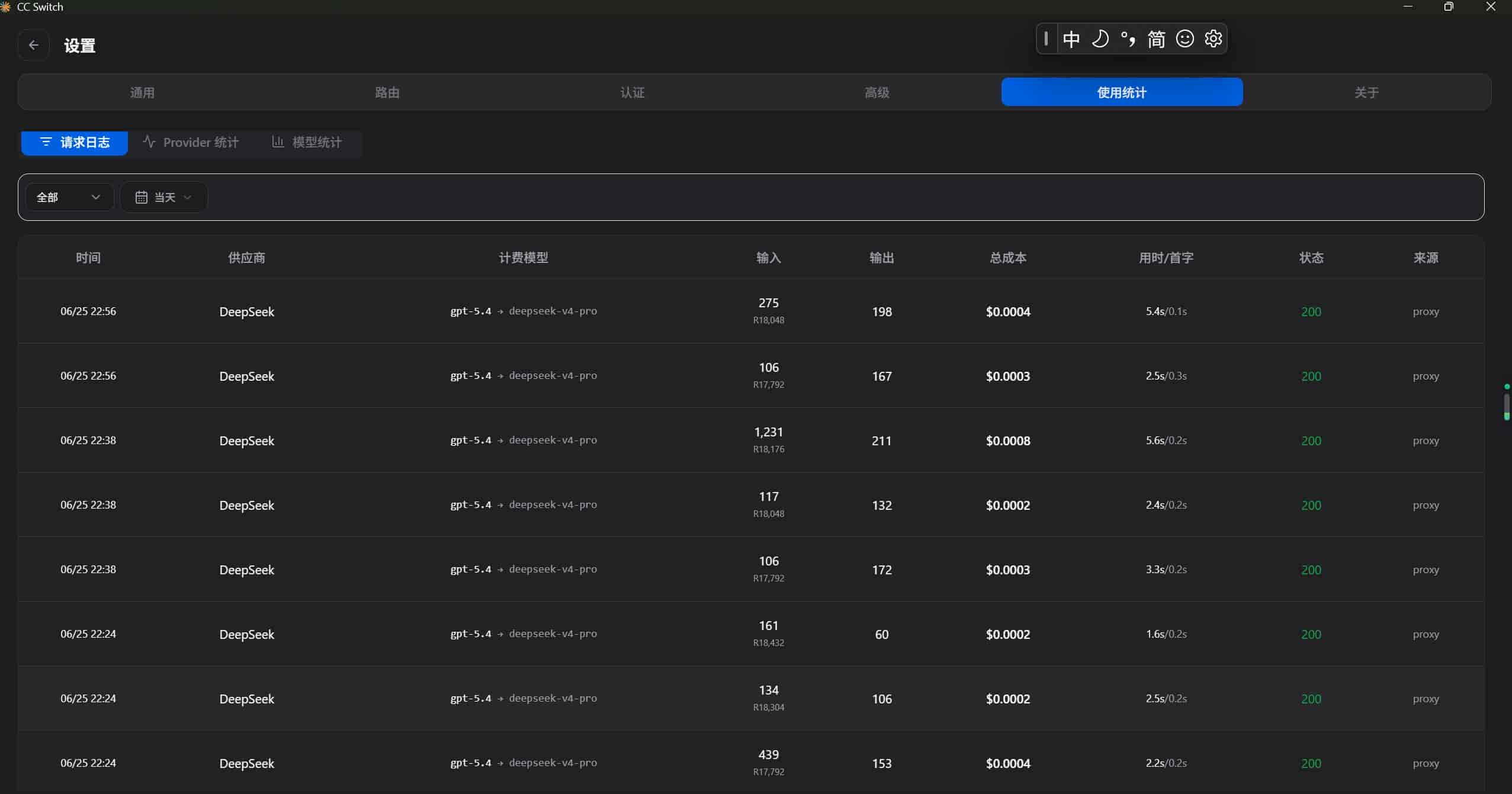
Task: Show the 请求日志 view
Action: point(75,143)
